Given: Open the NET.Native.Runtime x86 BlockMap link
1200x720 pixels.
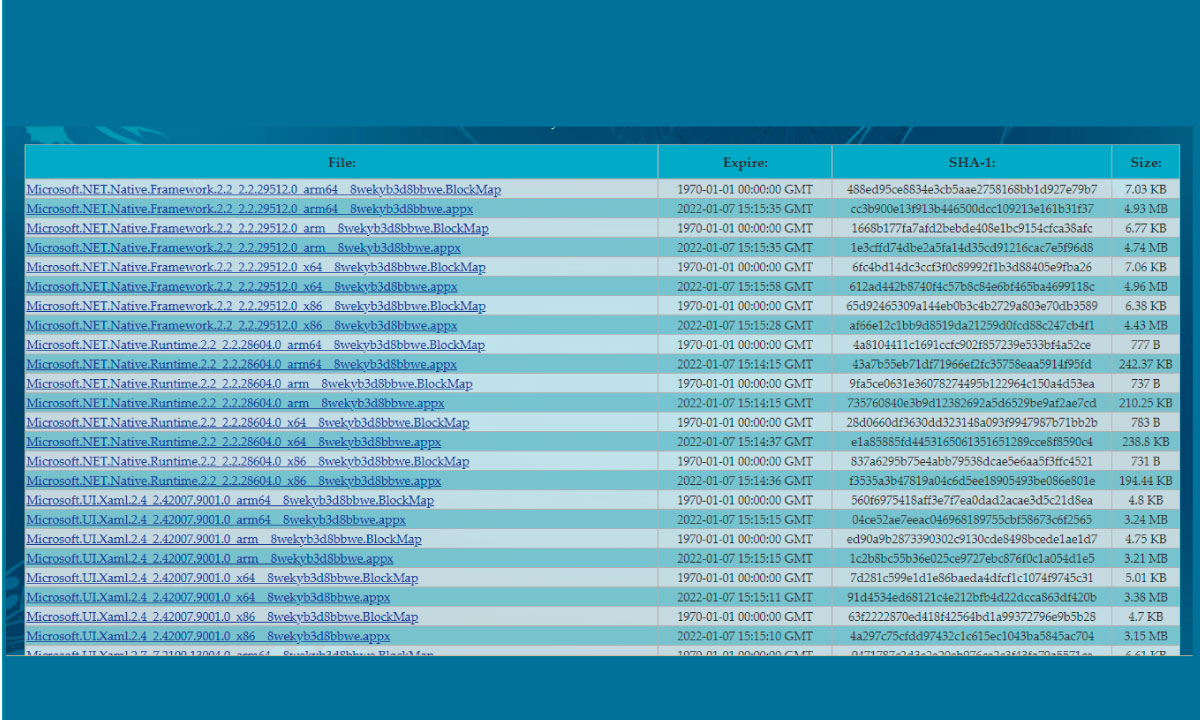Looking at the screenshot, I should pos(248,461).
